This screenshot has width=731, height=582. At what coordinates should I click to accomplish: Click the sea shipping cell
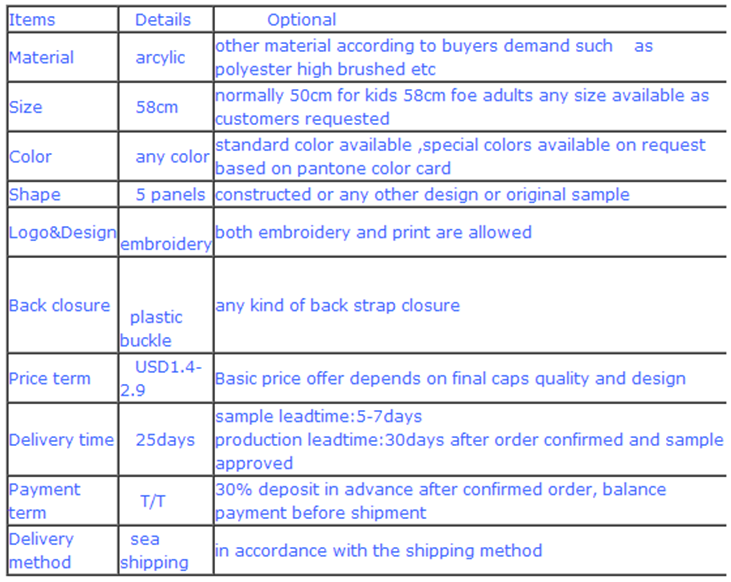[x=154, y=551]
